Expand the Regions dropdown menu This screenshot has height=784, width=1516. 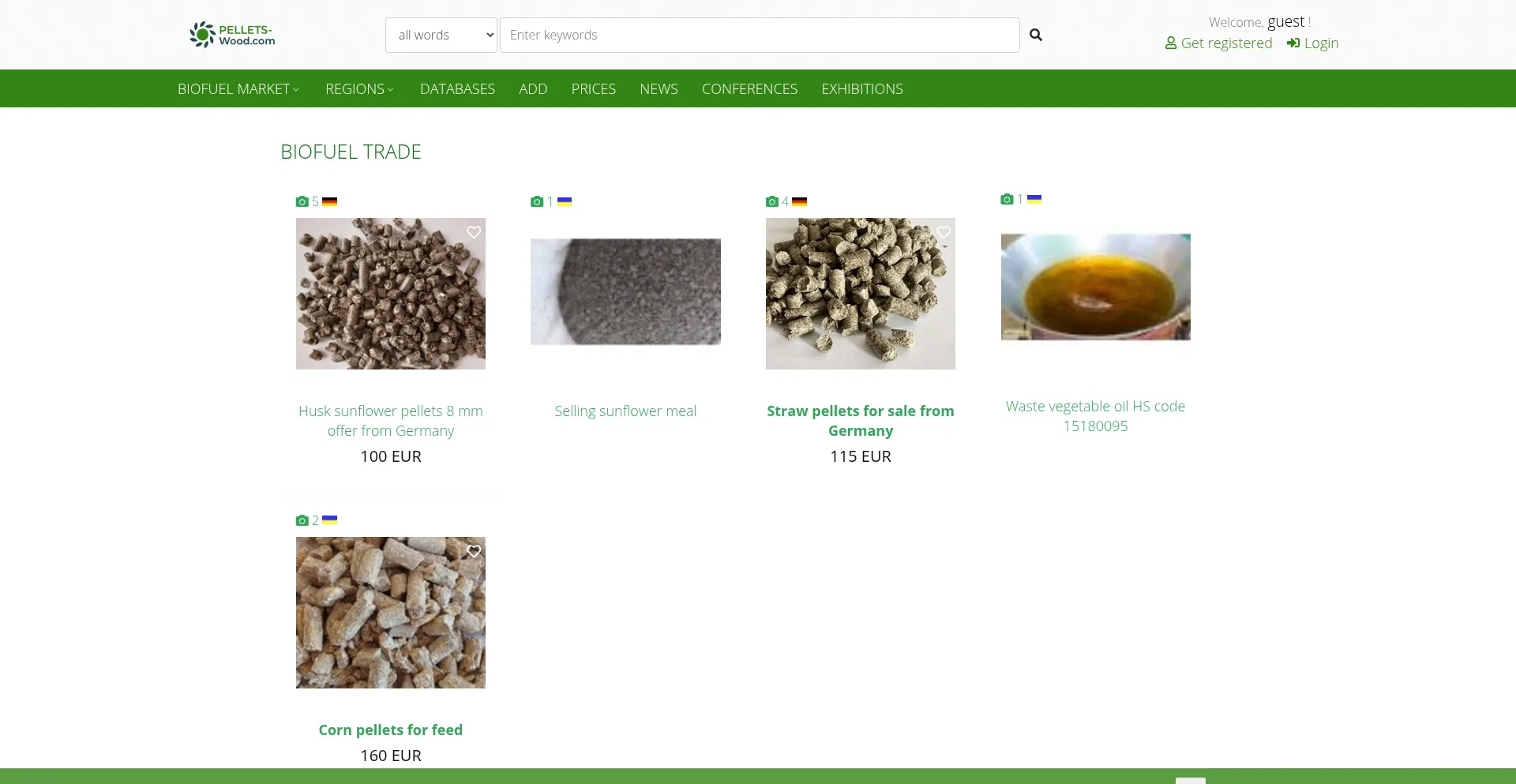[359, 89]
